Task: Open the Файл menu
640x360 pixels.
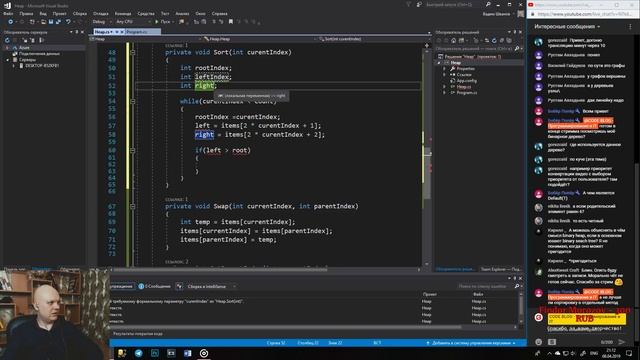Action: (8, 13)
